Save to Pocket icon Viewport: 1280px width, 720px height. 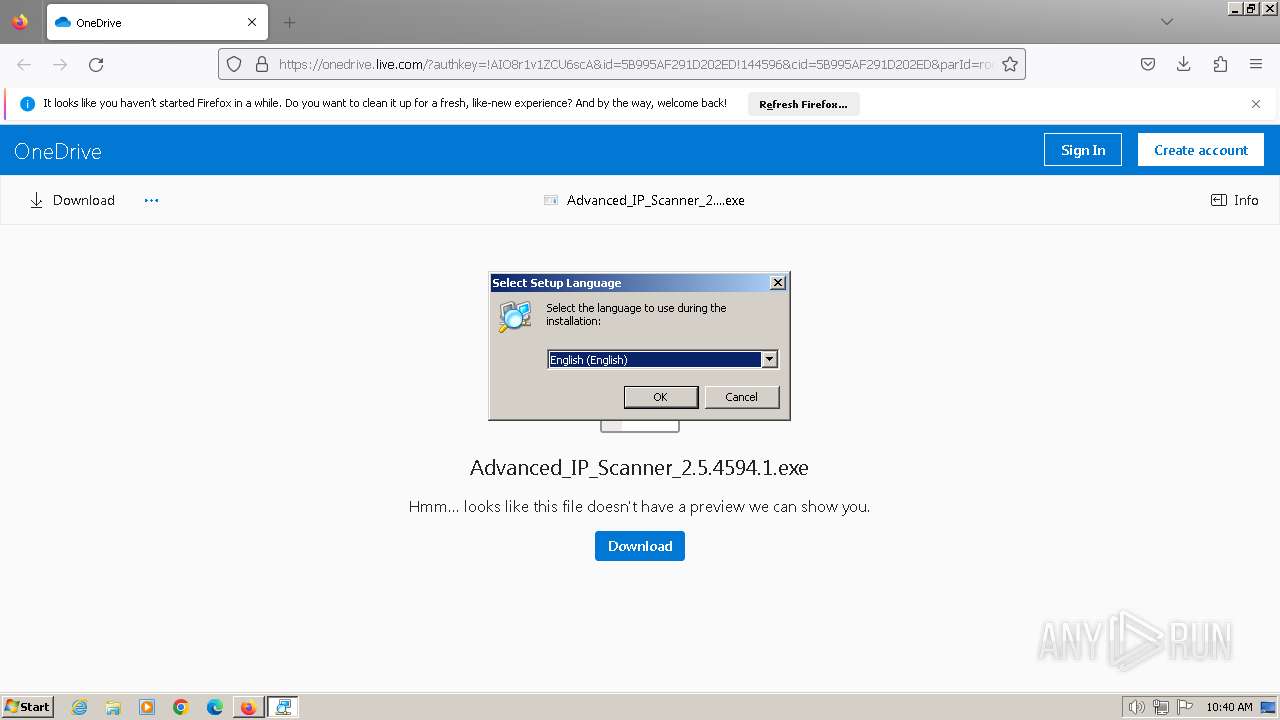(x=1148, y=64)
